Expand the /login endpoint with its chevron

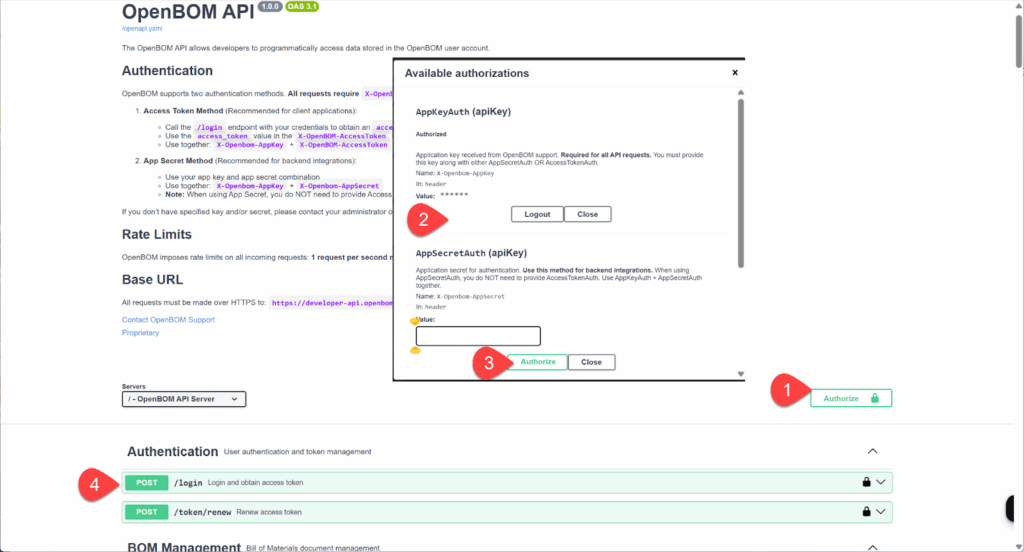pyautogui.click(x=881, y=482)
